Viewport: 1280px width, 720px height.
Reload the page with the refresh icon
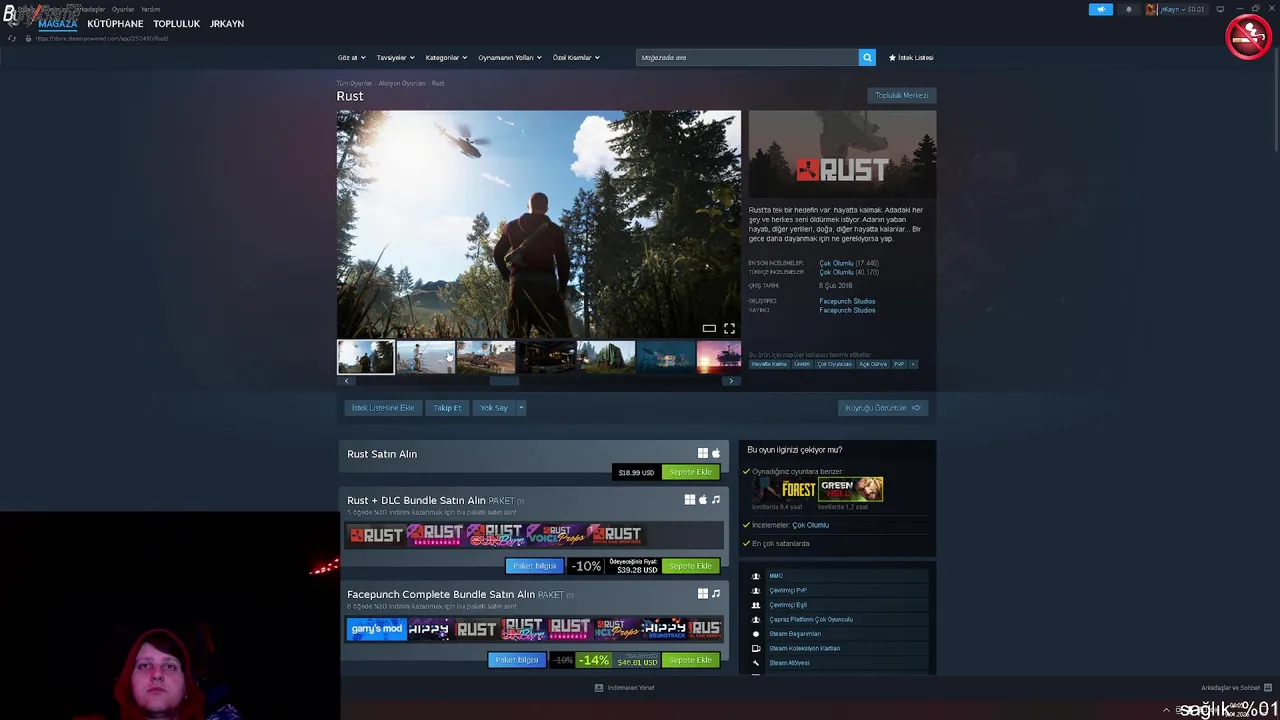coord(11,38)
